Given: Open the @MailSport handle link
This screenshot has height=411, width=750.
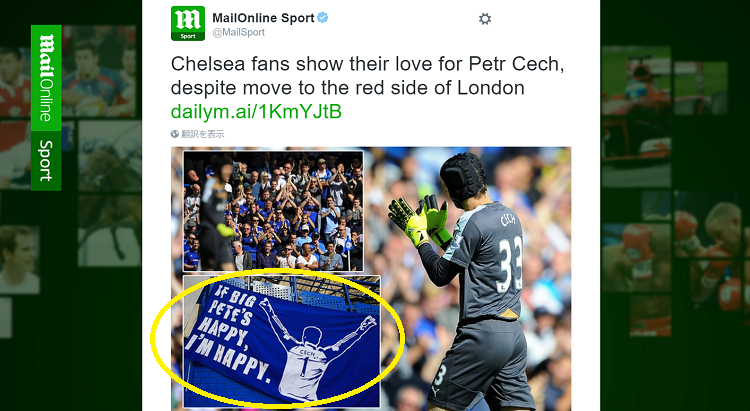Looking at the screenshot, I should 239,33.
